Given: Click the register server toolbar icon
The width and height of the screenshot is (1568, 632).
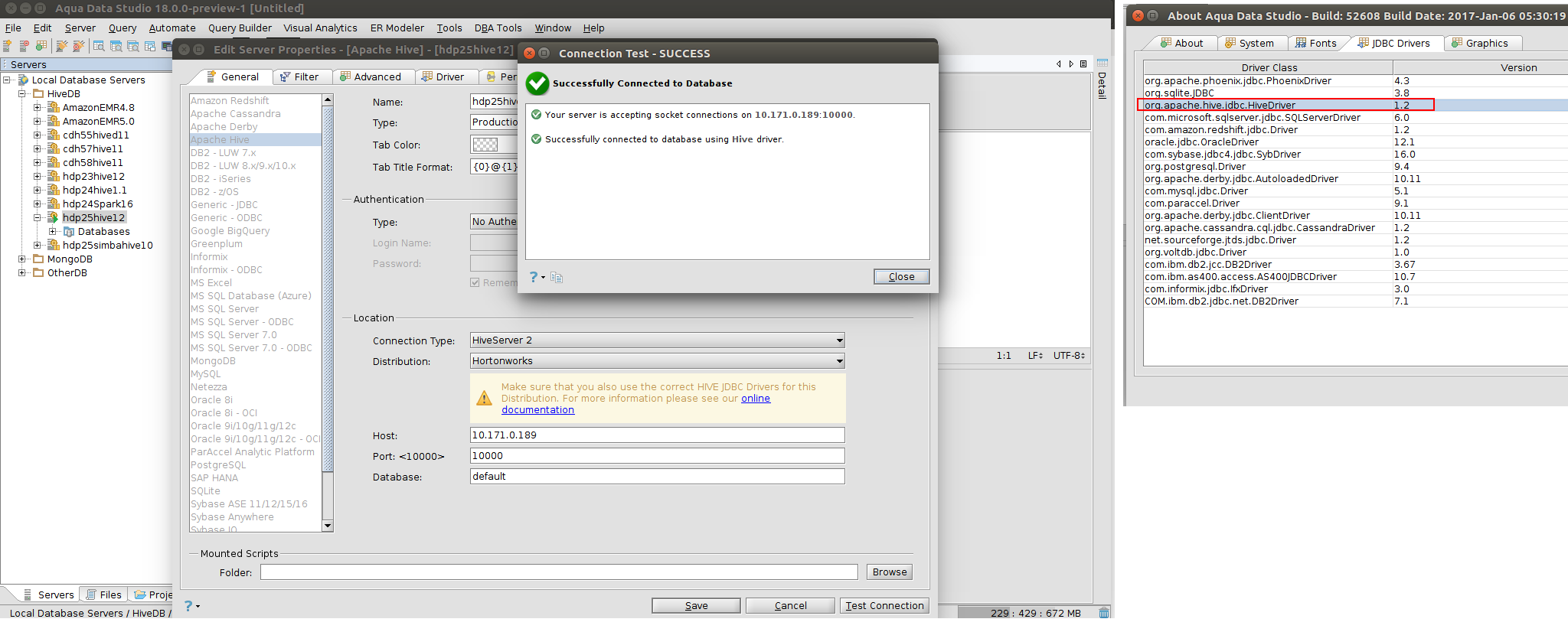Looking at the screenshot, I should click(7, 46).
